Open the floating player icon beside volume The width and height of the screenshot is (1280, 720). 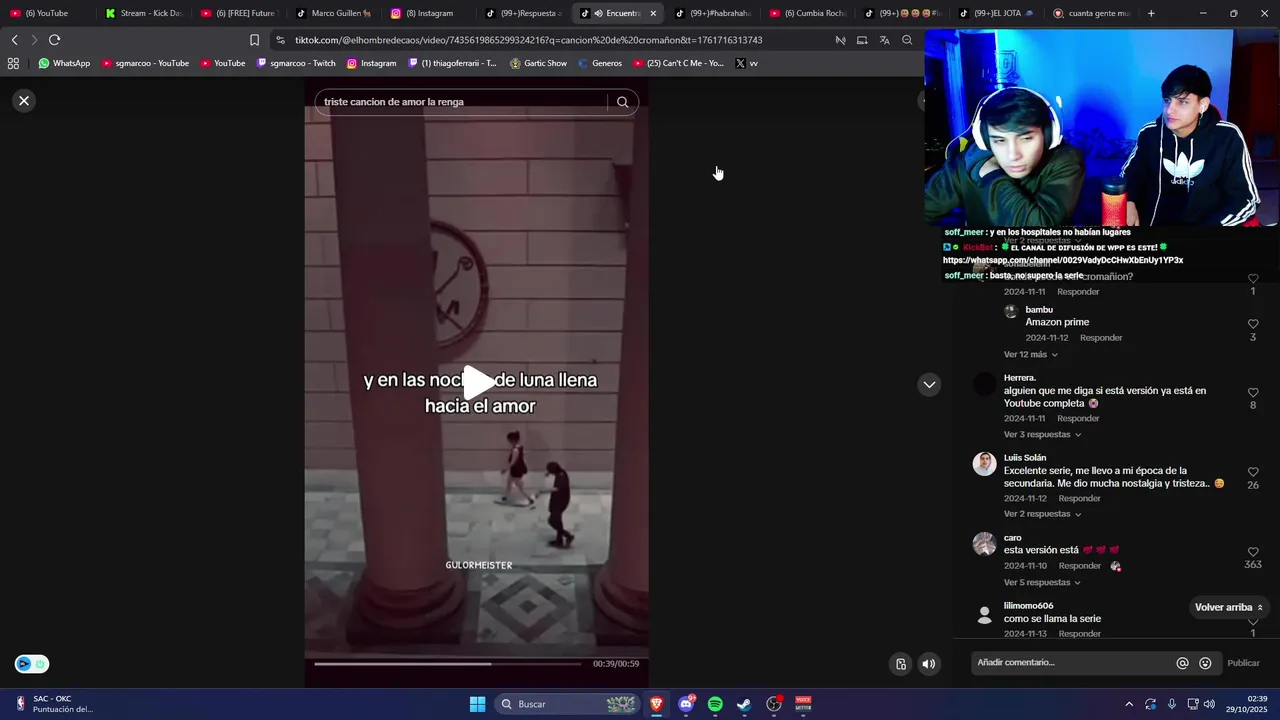coord(901,664)
